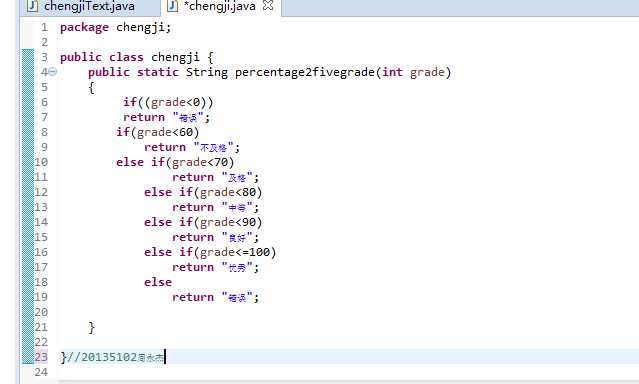Viewport: 639px width, 384px height.
Task: Click the 'int grade' parameter
Action: (413, 73)
